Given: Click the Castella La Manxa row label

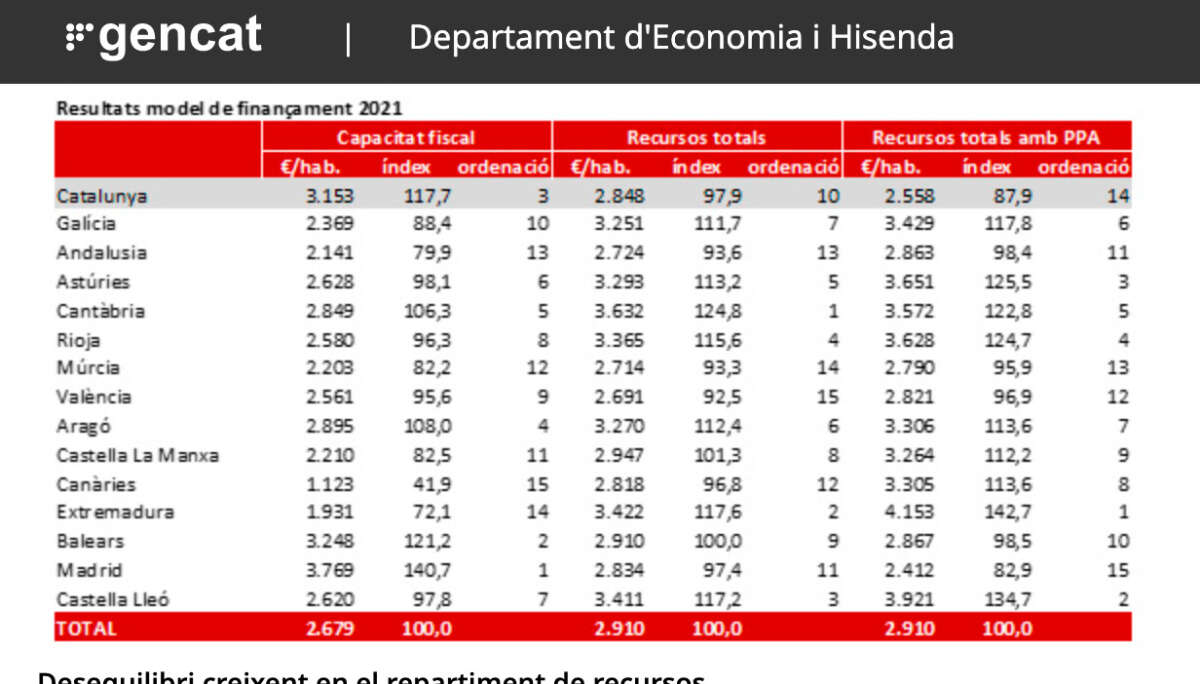Looking at the screenshot, I should (x=138, y=455).
